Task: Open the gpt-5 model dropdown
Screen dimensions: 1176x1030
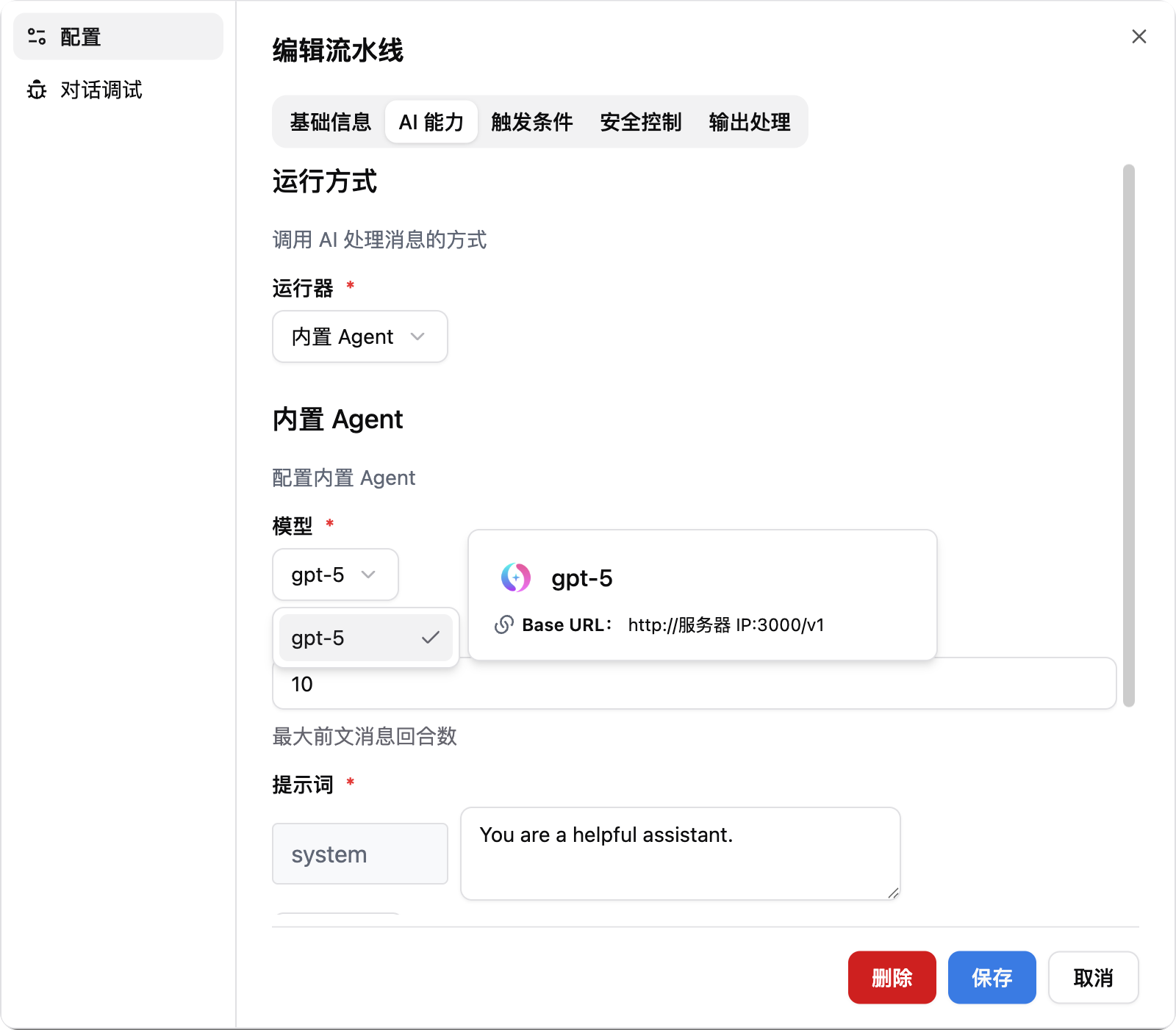Action: [x=335, y=575]
